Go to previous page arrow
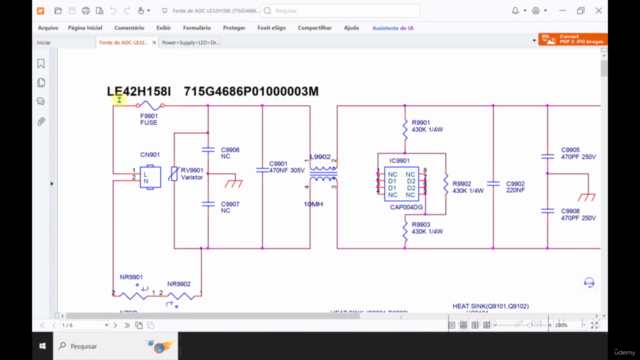The image size is (640, 360). pos(53,325)
